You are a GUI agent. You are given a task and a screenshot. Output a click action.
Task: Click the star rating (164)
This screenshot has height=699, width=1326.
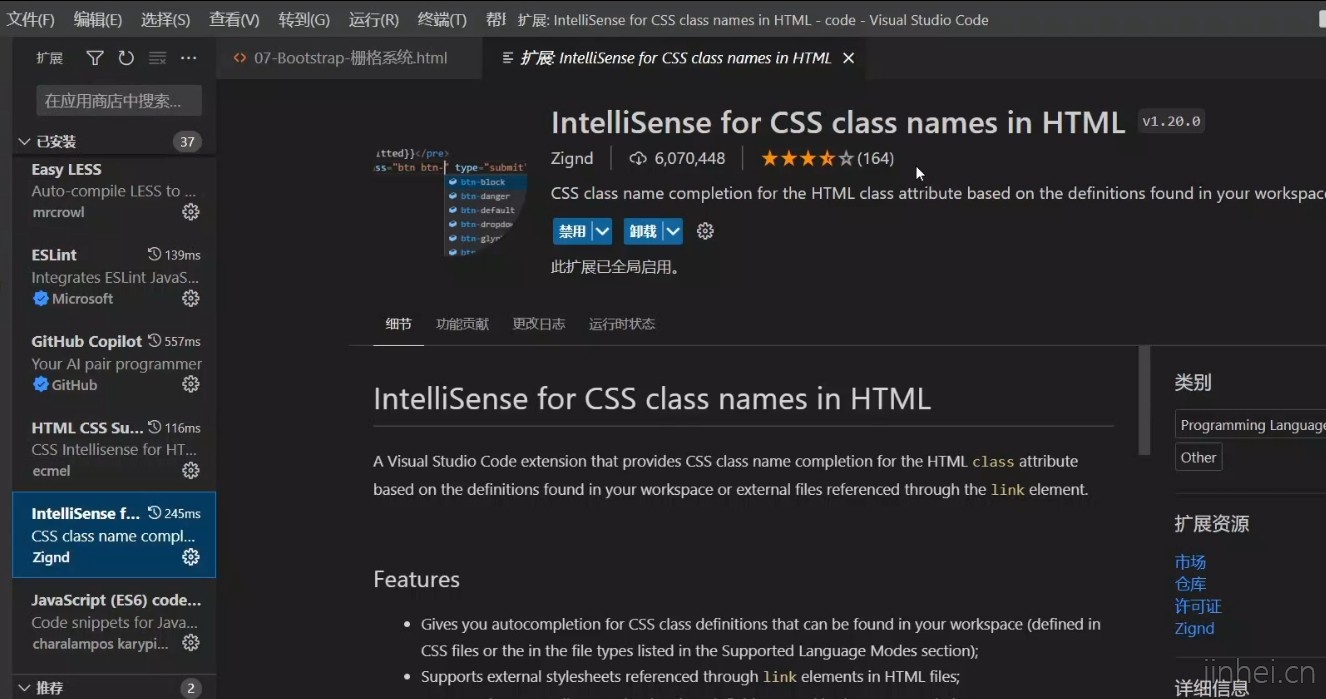coord(827,158)
